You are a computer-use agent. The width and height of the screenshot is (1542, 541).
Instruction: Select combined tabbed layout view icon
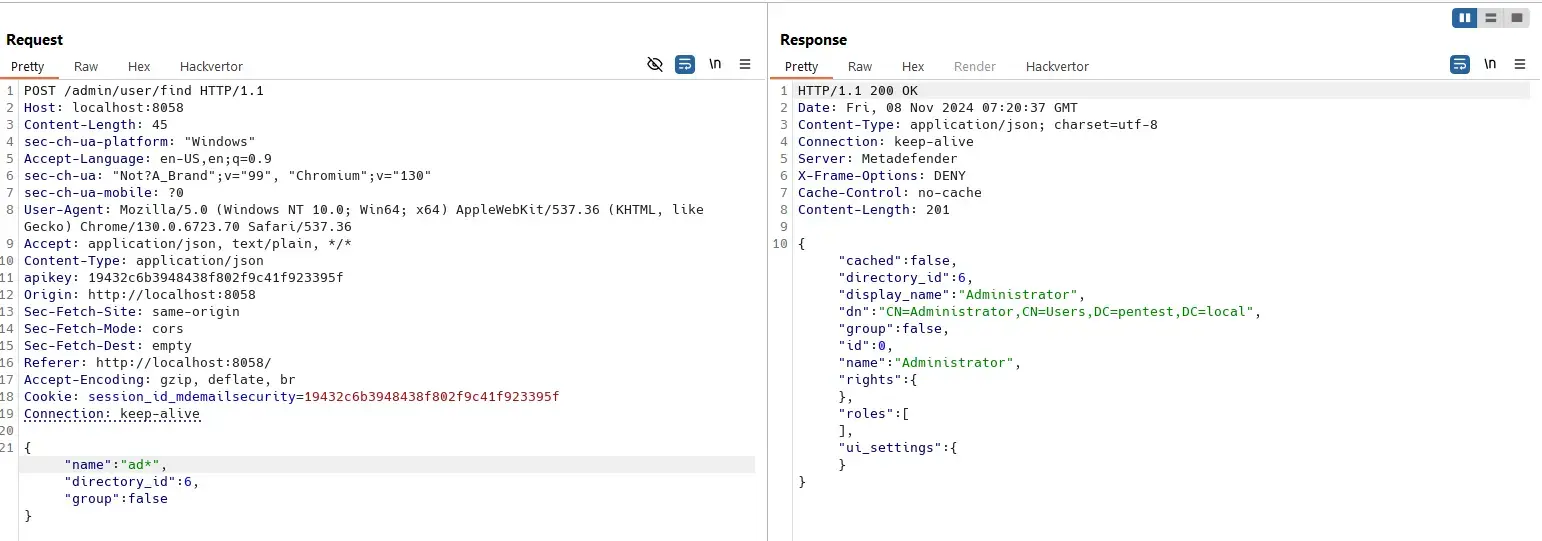coord(1517,18)
